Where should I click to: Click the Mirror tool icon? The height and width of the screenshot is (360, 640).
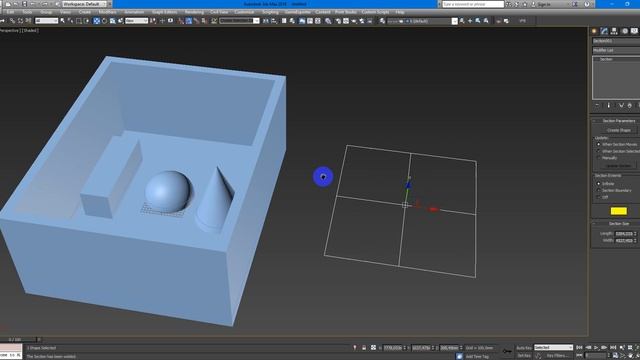point(266,20)
